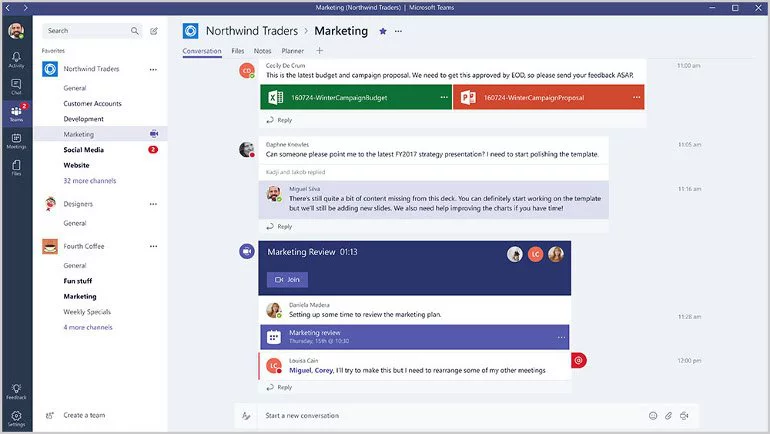Image resolution: width=770 pixels, height=434 pixels.
Task: Open options on Marketing review meeting card
Action: (561, 337)
